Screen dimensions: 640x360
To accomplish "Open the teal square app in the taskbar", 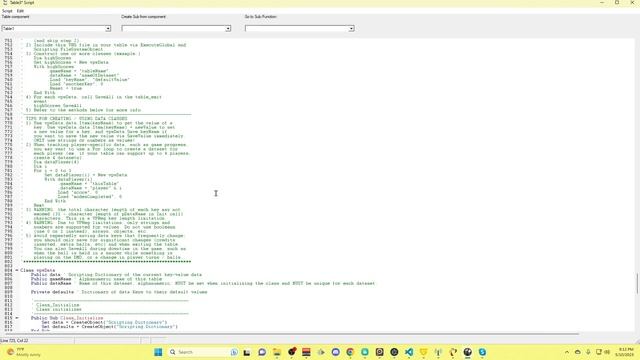I will coord(365,352).
